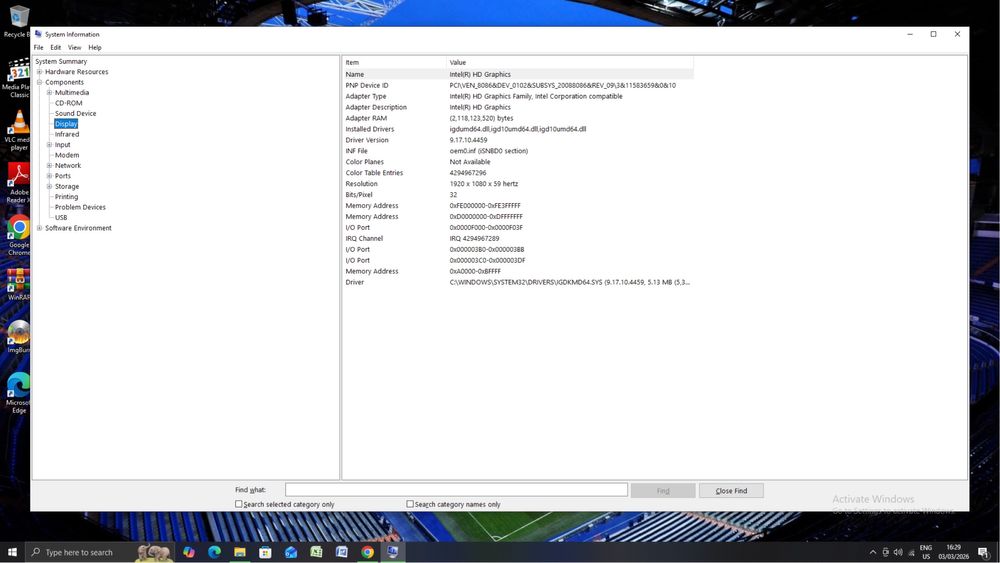Open the File menu

(38, 47)
